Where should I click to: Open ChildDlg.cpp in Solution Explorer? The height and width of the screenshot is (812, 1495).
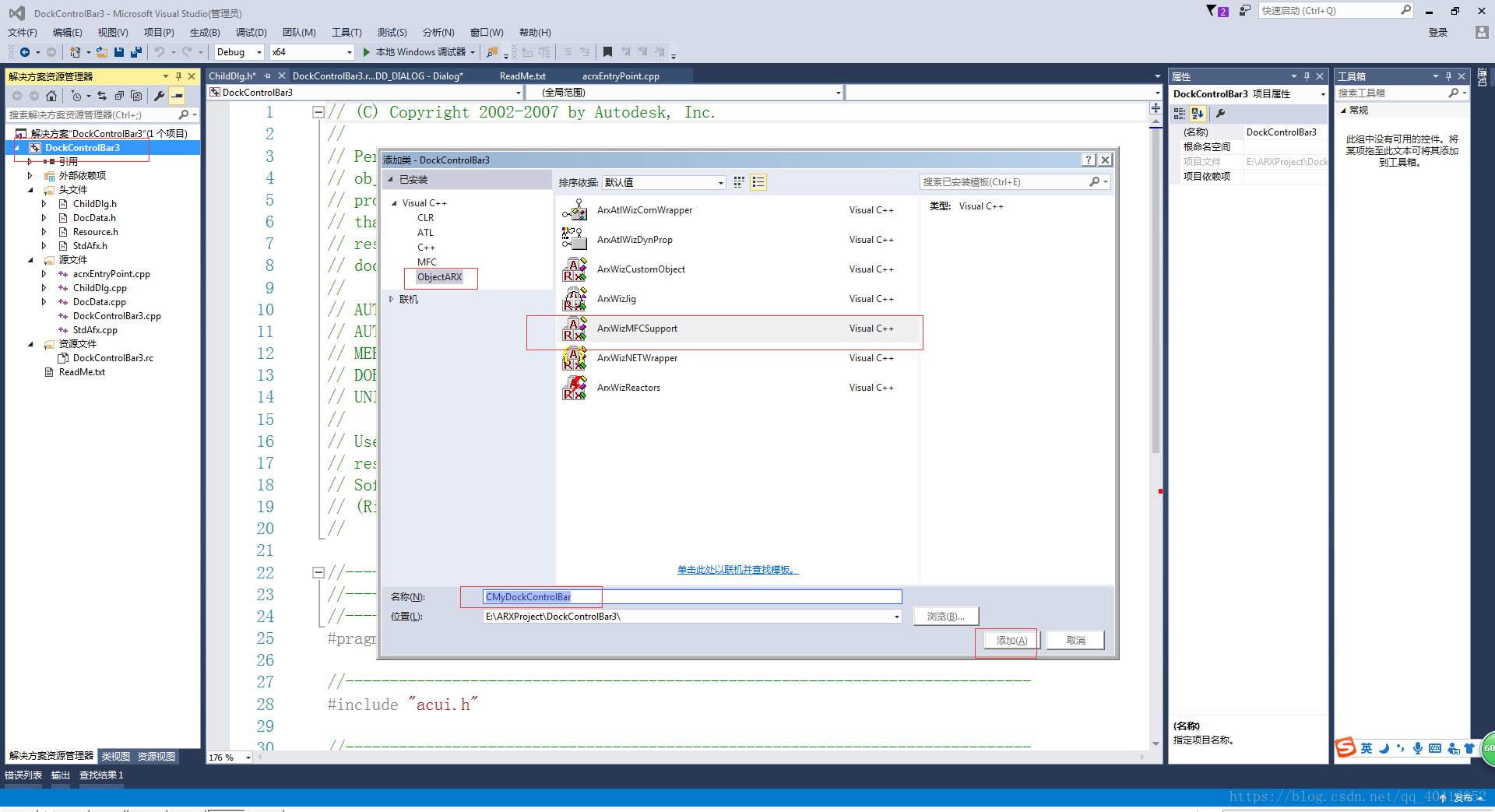[100, 288]
